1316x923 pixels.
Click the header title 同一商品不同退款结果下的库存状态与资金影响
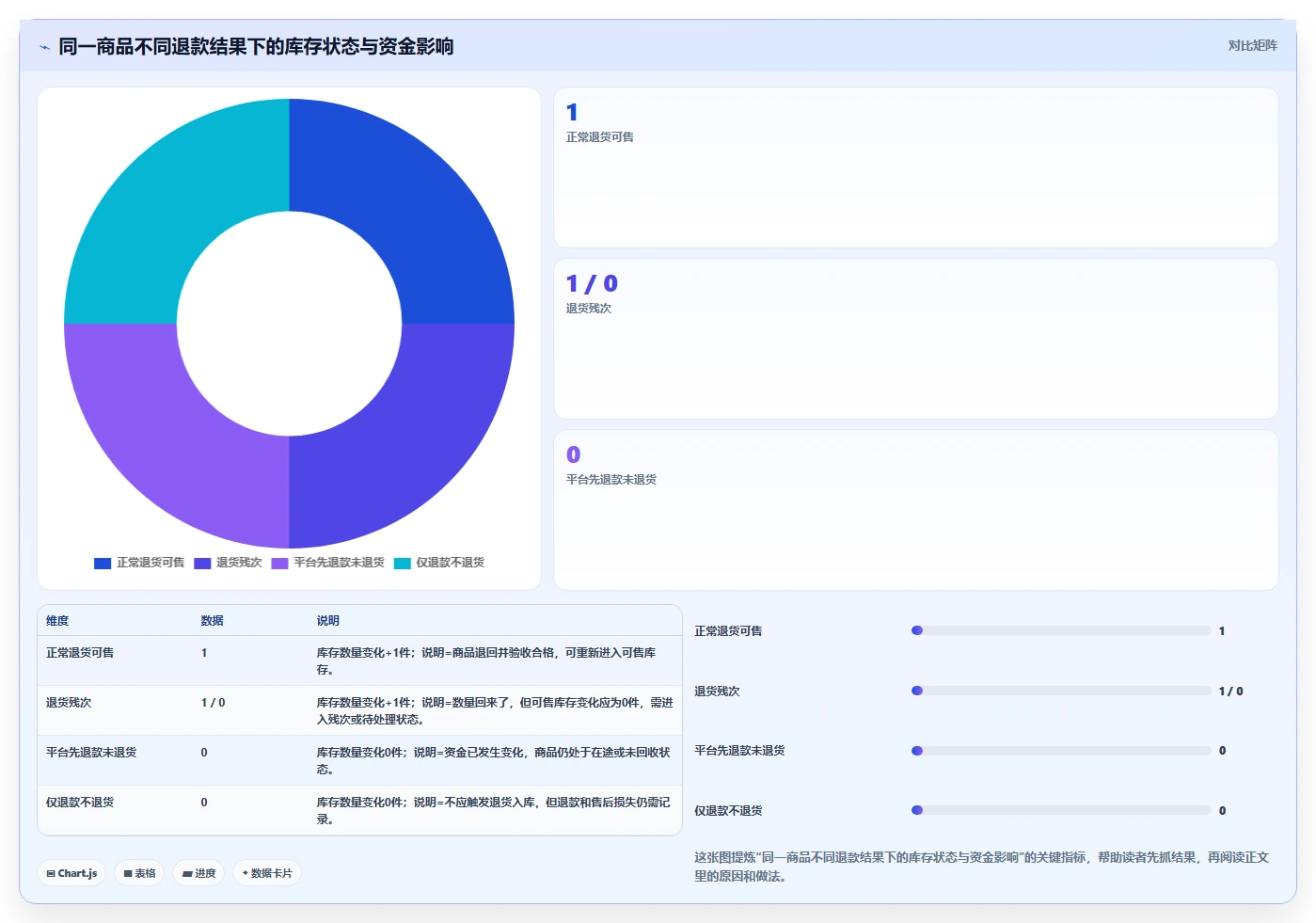tap(256, 46)
